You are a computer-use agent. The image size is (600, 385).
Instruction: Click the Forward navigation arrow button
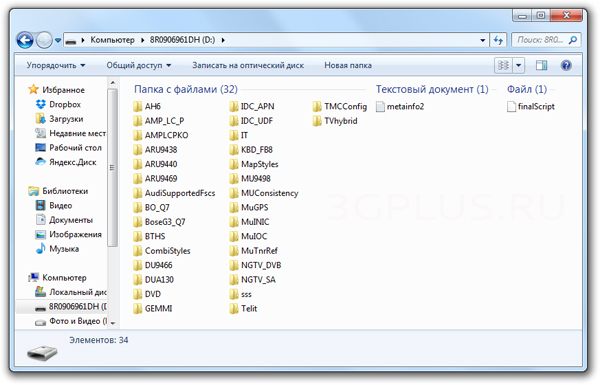(44, 40)
